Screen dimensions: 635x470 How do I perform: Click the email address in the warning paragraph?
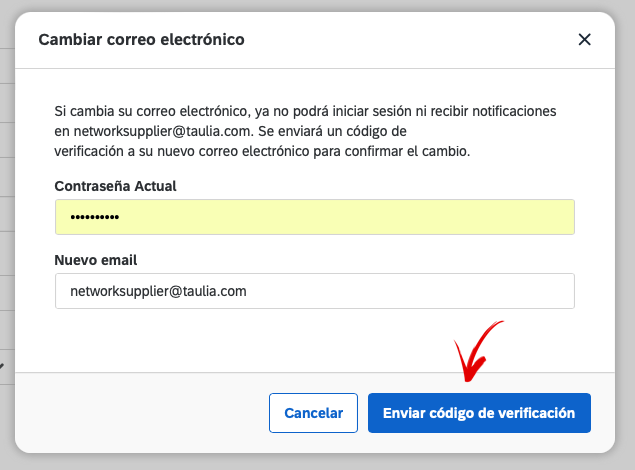(162, 131)
